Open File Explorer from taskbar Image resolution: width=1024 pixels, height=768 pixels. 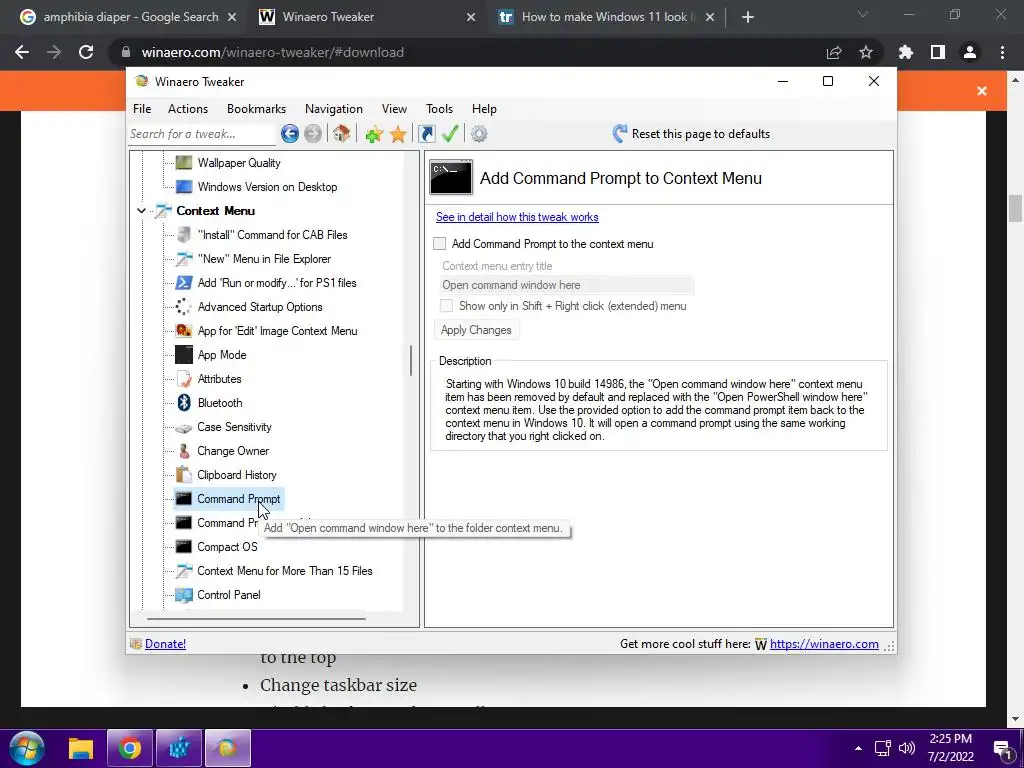(x=81, y=748)
